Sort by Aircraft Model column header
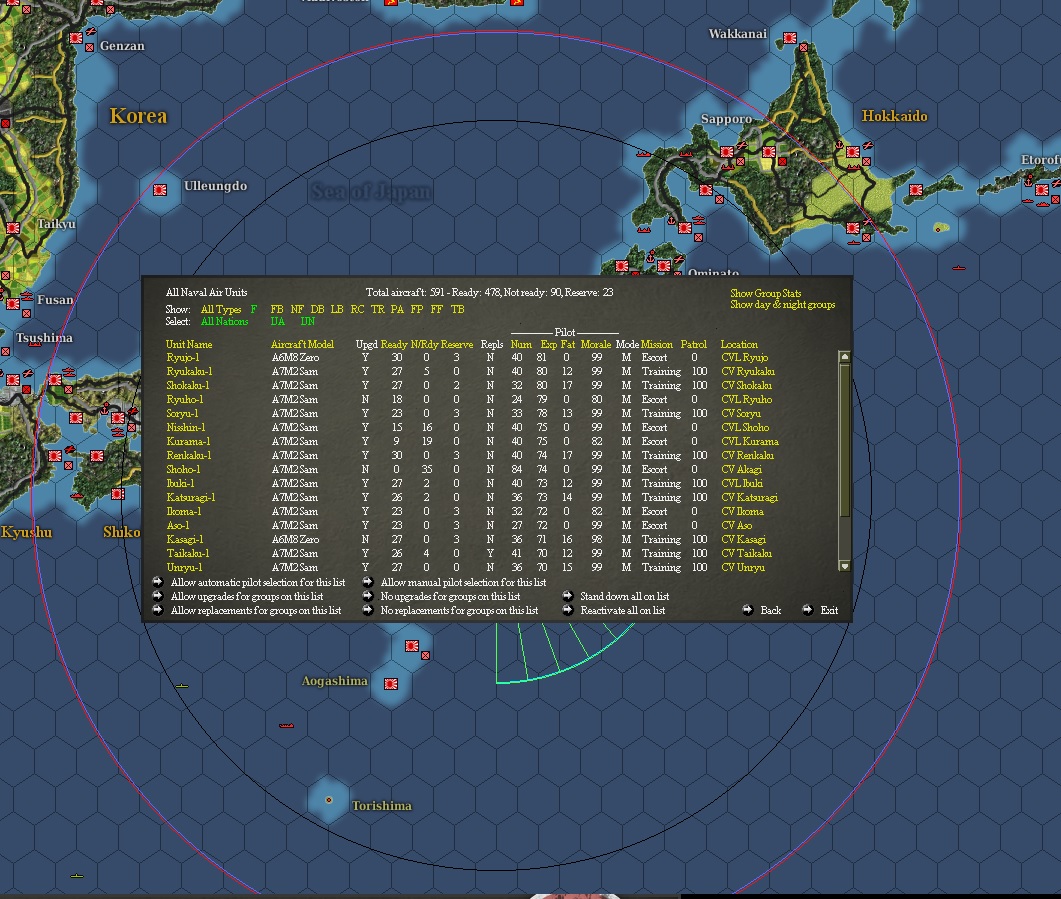The width and height of the screenshot is (1061, 899). point(302,344)
